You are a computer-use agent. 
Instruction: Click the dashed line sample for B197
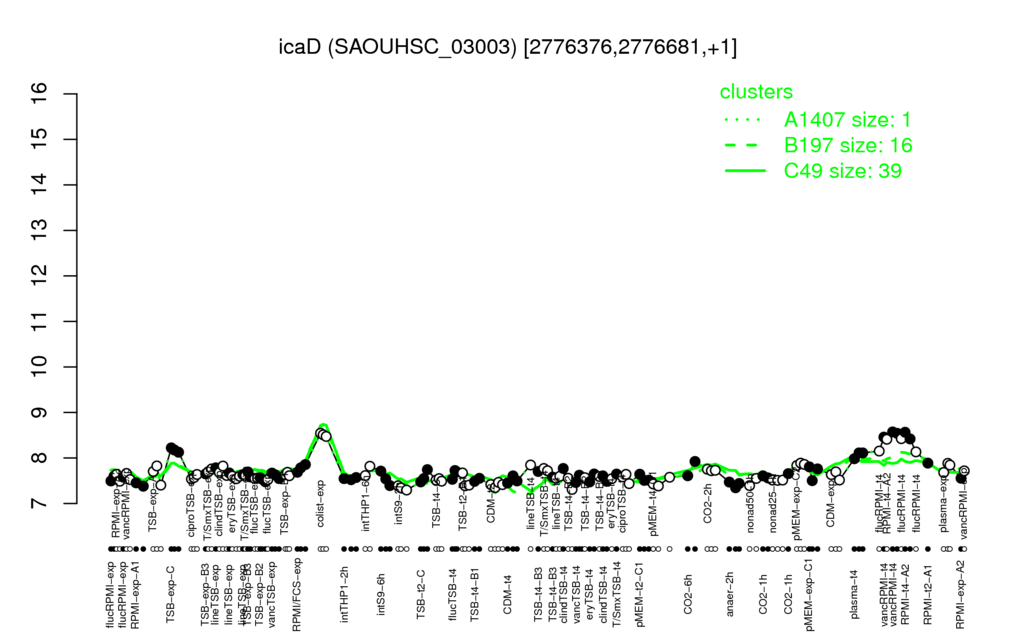(x=744, y=145)
